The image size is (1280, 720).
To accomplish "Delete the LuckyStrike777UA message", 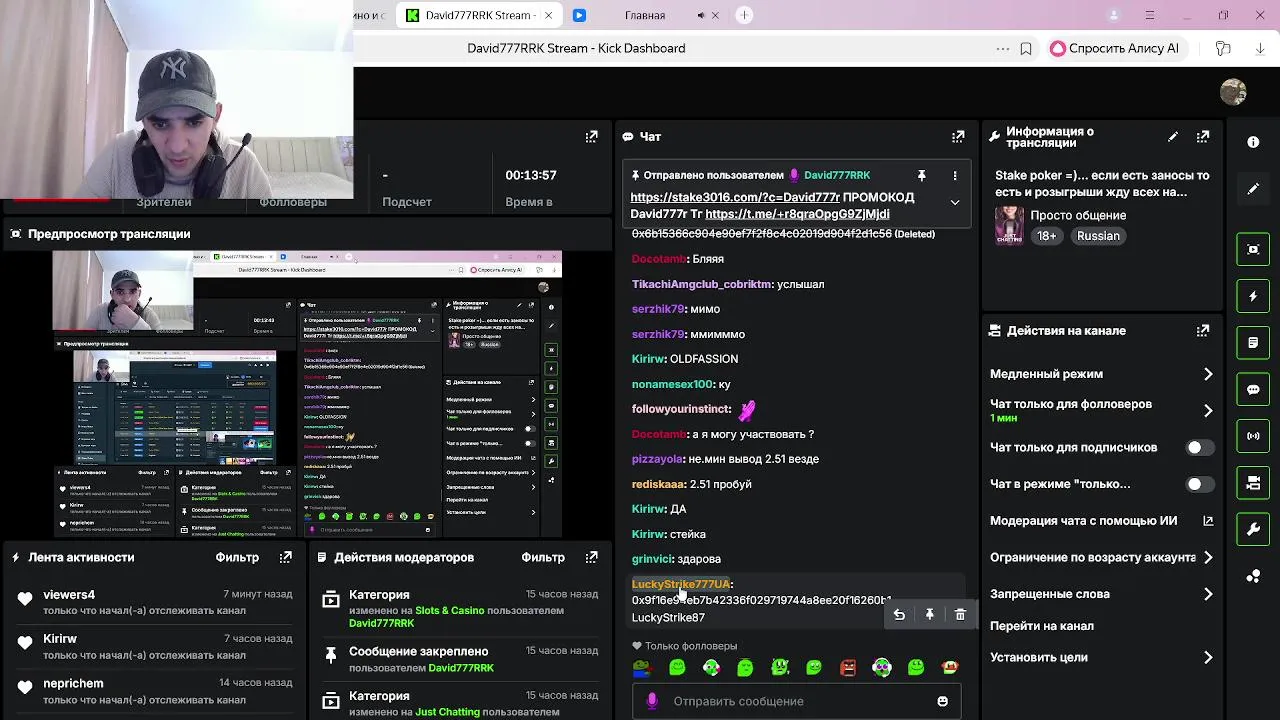I will 960,615.
